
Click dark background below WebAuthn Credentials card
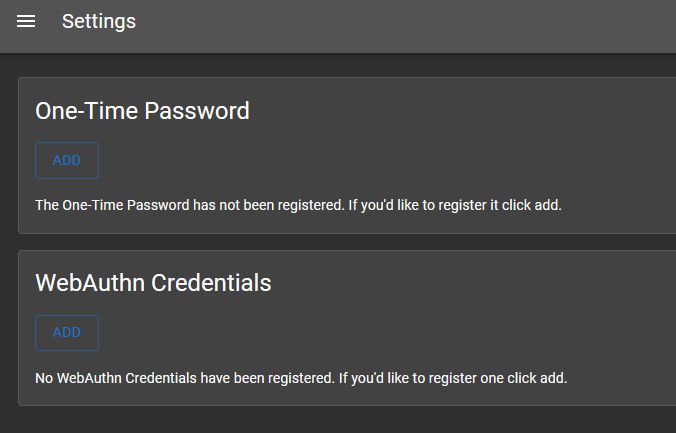pos(340,420)
